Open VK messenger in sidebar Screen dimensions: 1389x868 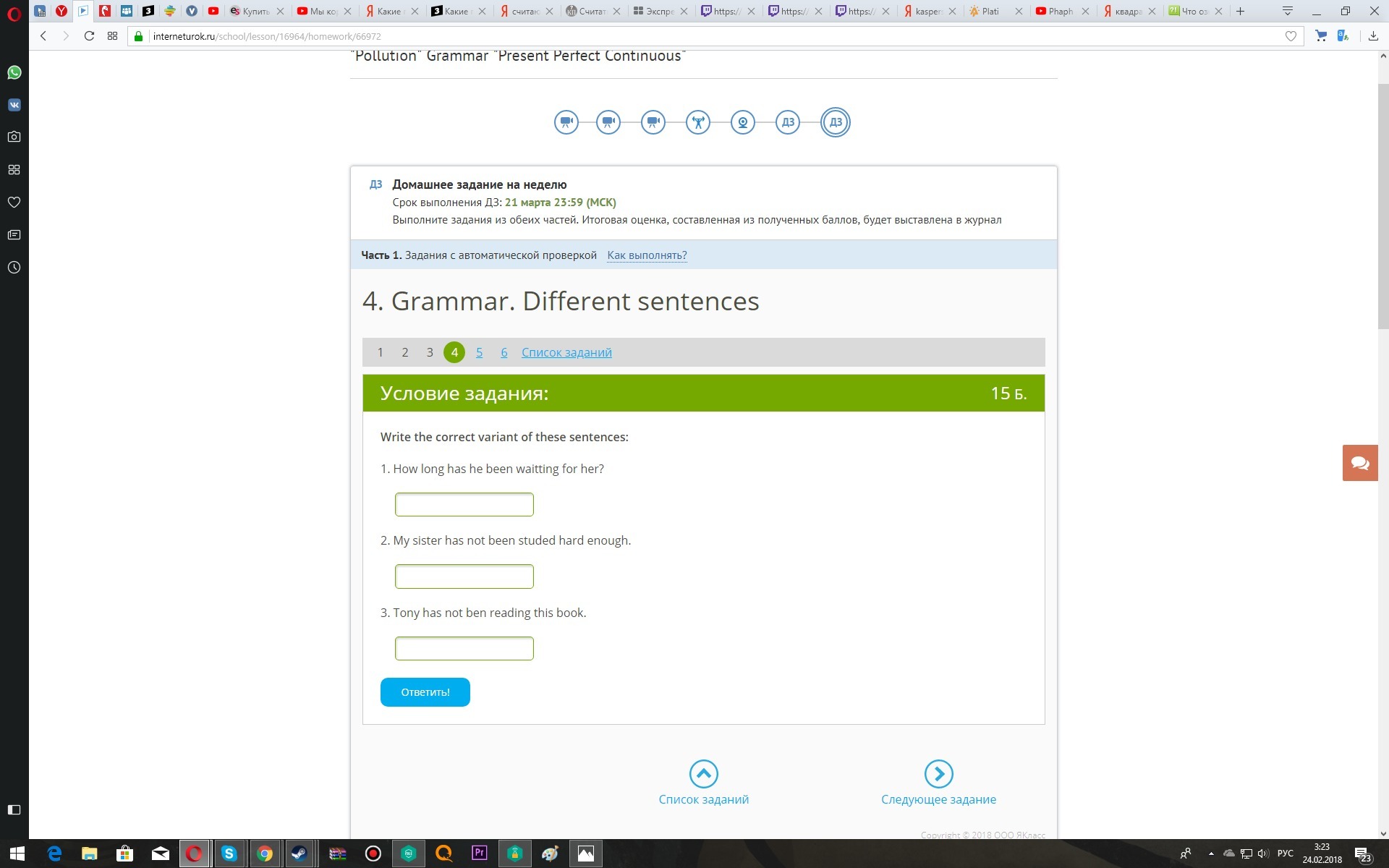click(x=14, y=105)
